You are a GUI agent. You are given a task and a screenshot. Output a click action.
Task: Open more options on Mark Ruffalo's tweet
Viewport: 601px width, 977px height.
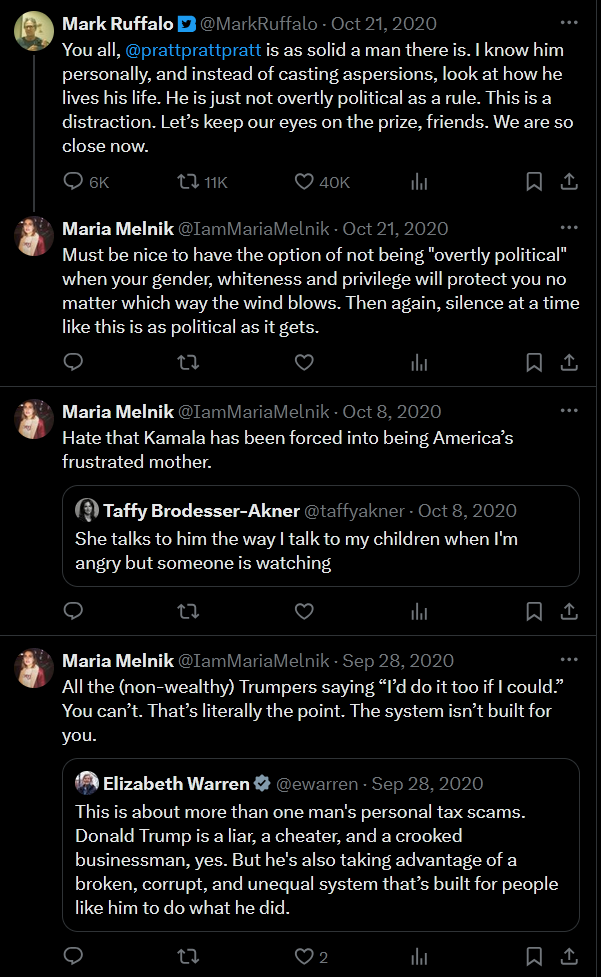(x=569, y=22)
